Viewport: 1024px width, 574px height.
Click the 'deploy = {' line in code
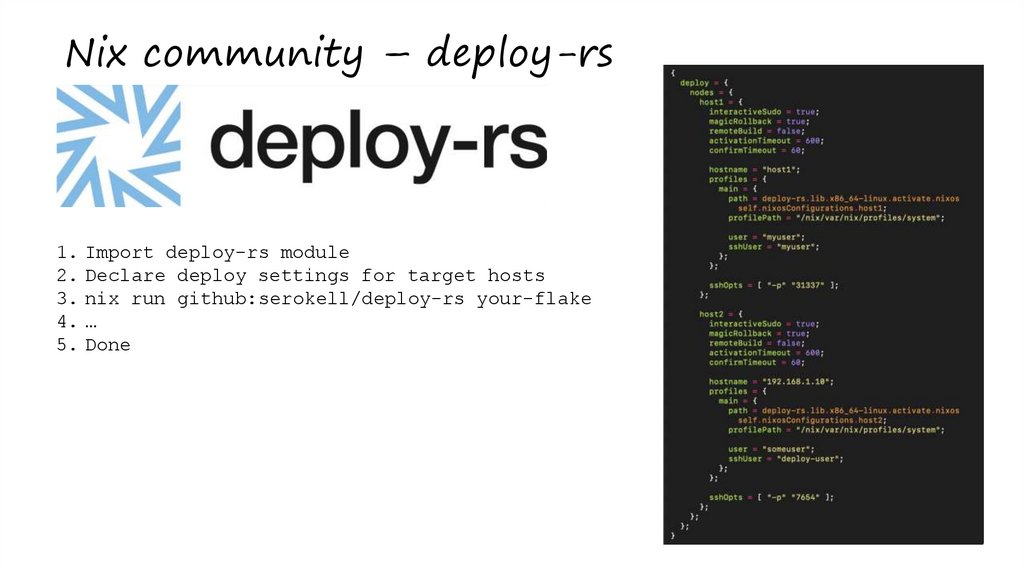(x=704, y=83)
